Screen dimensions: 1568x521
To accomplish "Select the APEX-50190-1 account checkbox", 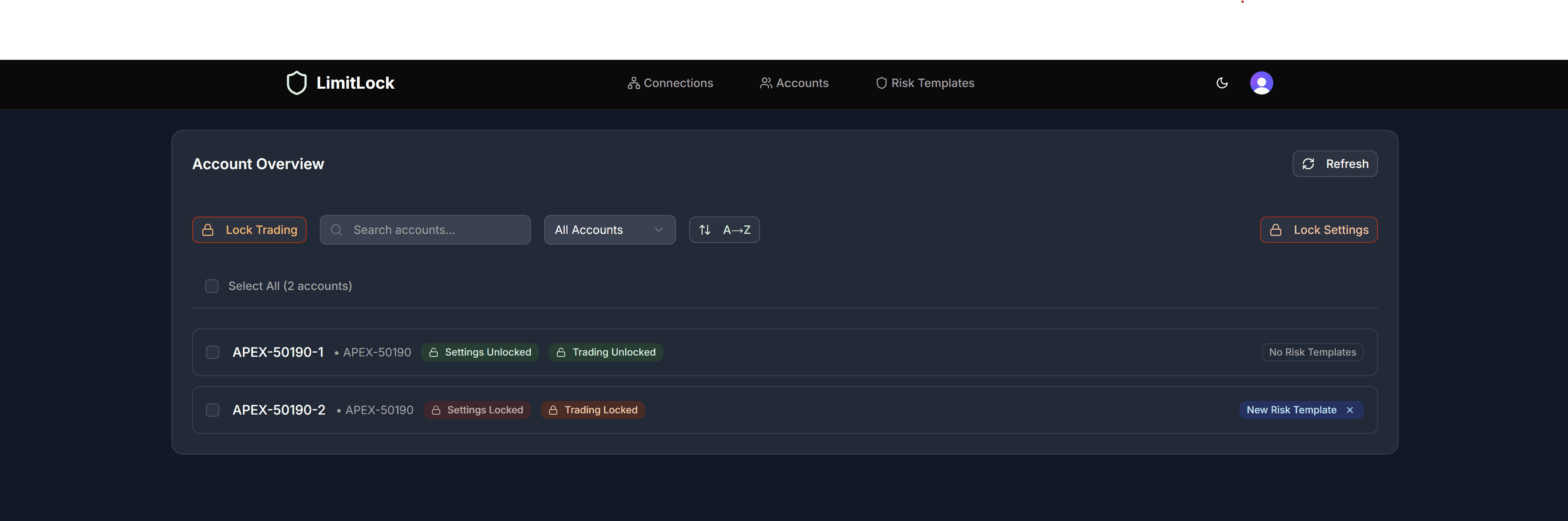I will click(212, 352).
